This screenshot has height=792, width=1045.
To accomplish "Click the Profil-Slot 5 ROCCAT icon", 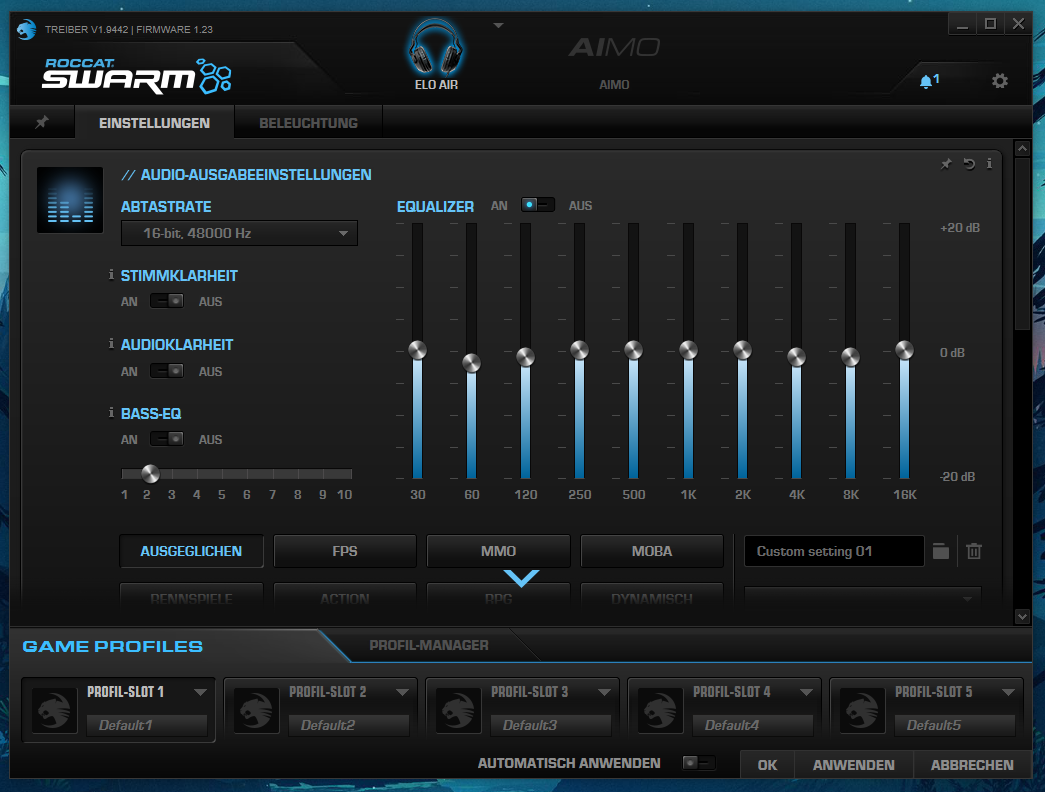I will (x=862, y=711).
